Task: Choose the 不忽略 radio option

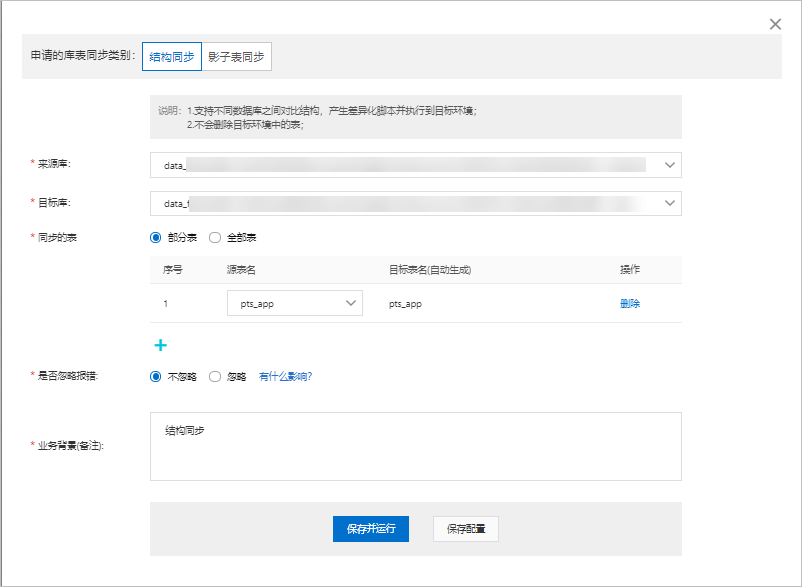Action: coord(155,376)
